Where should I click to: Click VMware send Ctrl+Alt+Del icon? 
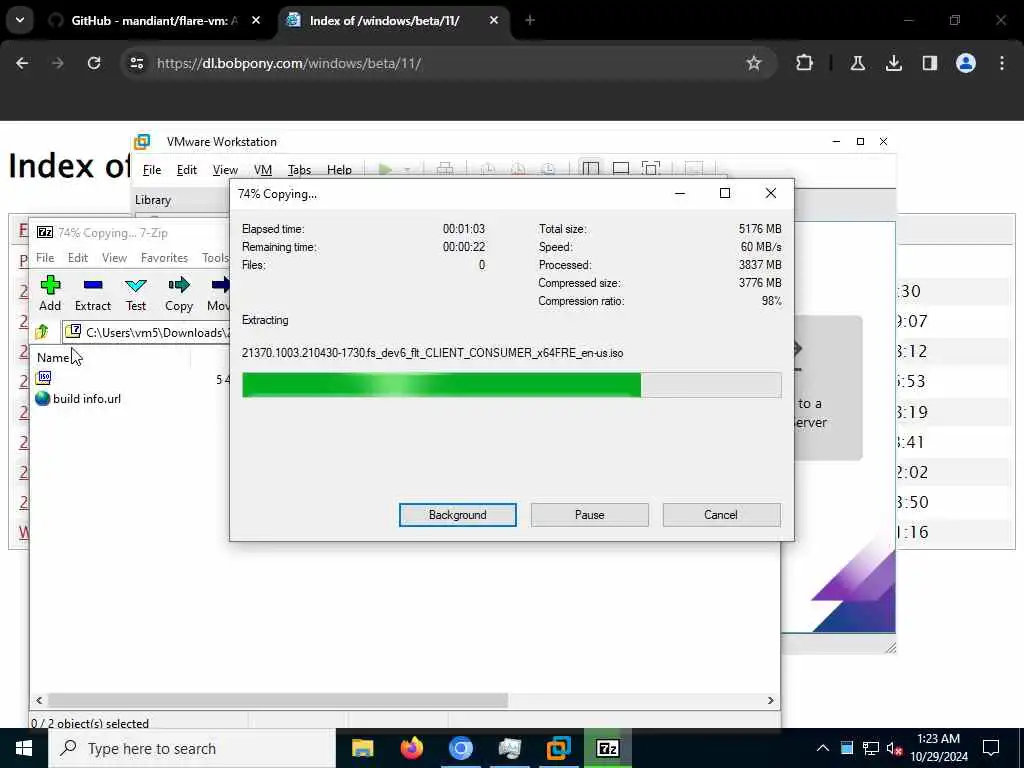tap(445, 169)
